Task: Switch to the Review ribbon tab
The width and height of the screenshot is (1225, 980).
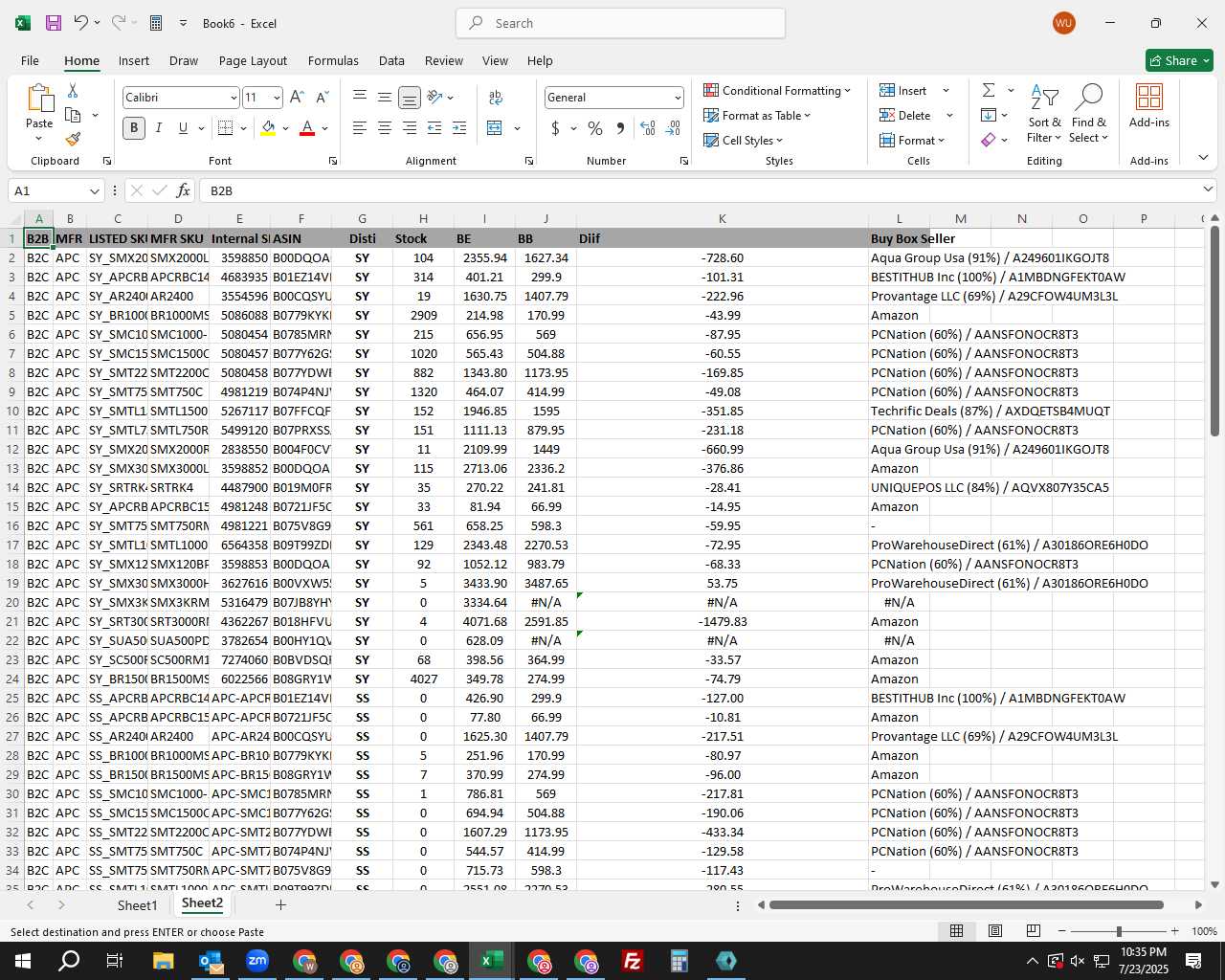Action: click(x=444, y=60)
